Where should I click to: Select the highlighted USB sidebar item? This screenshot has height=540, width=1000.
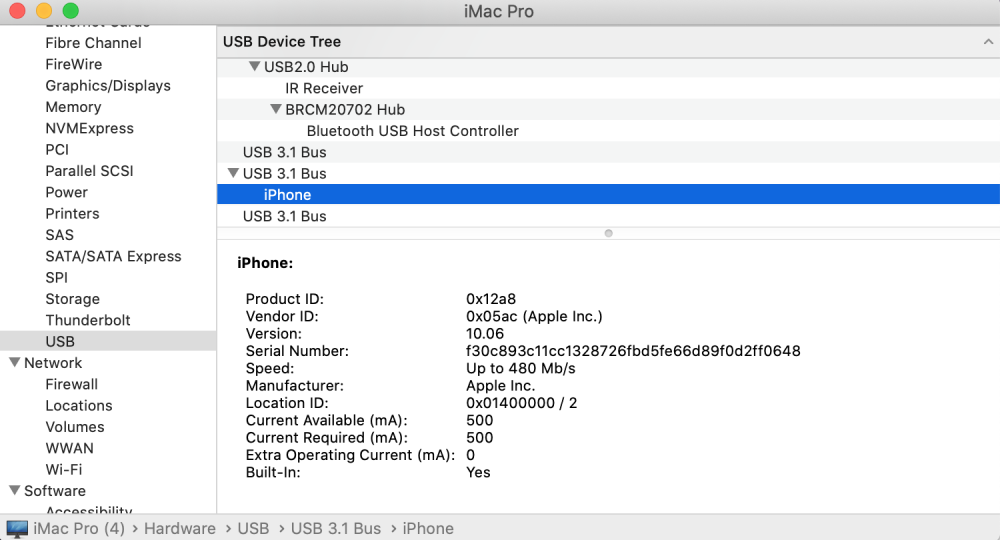(108, 341)
